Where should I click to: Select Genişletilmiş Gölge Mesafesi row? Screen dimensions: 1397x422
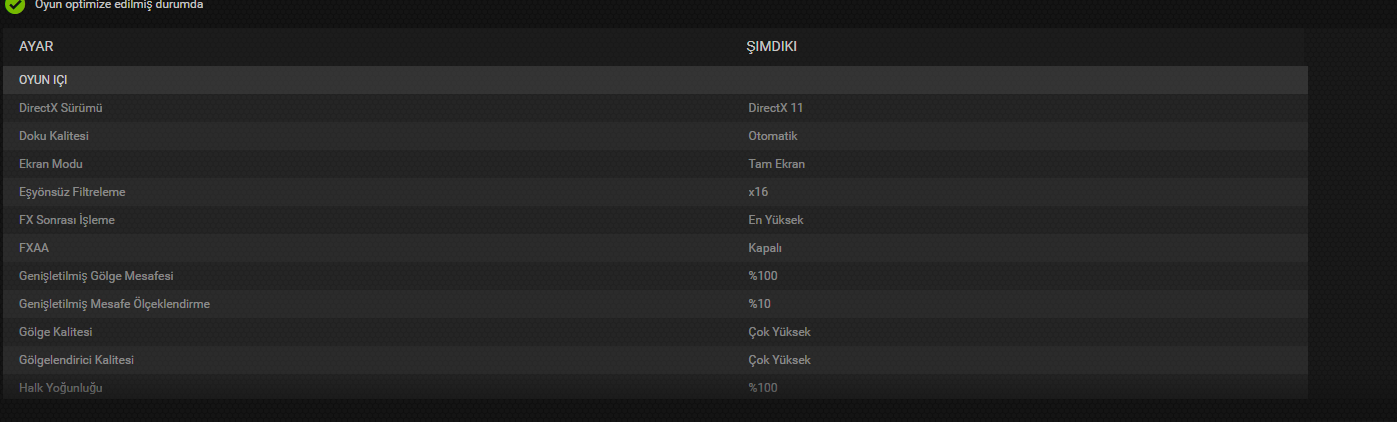[x=655, y=276]
